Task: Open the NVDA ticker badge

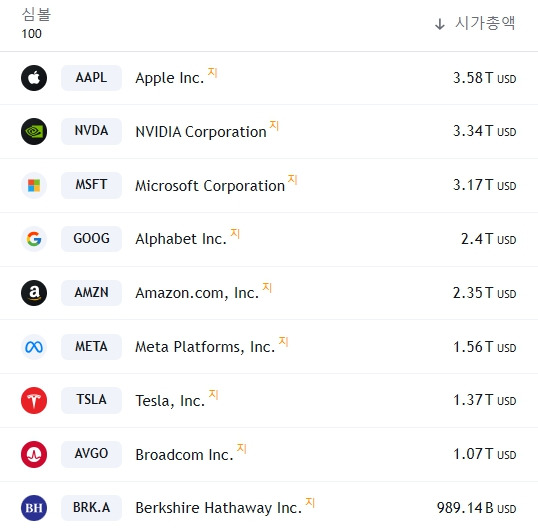Action: pos(91,131)
